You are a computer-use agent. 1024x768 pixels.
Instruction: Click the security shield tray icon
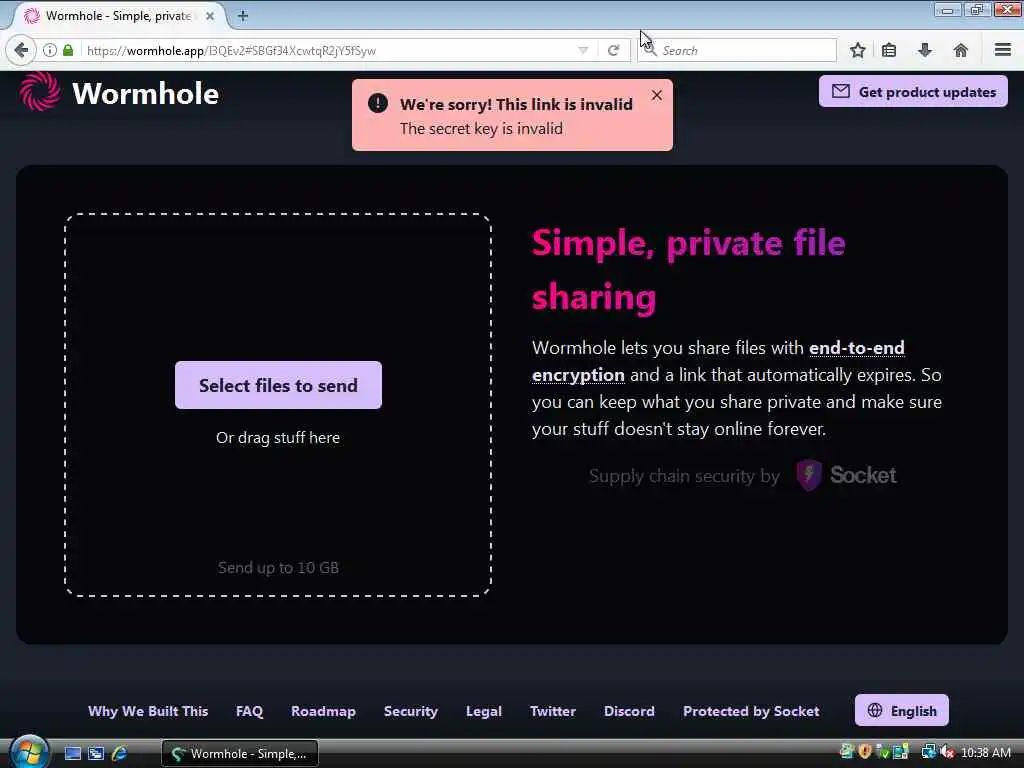865,752
